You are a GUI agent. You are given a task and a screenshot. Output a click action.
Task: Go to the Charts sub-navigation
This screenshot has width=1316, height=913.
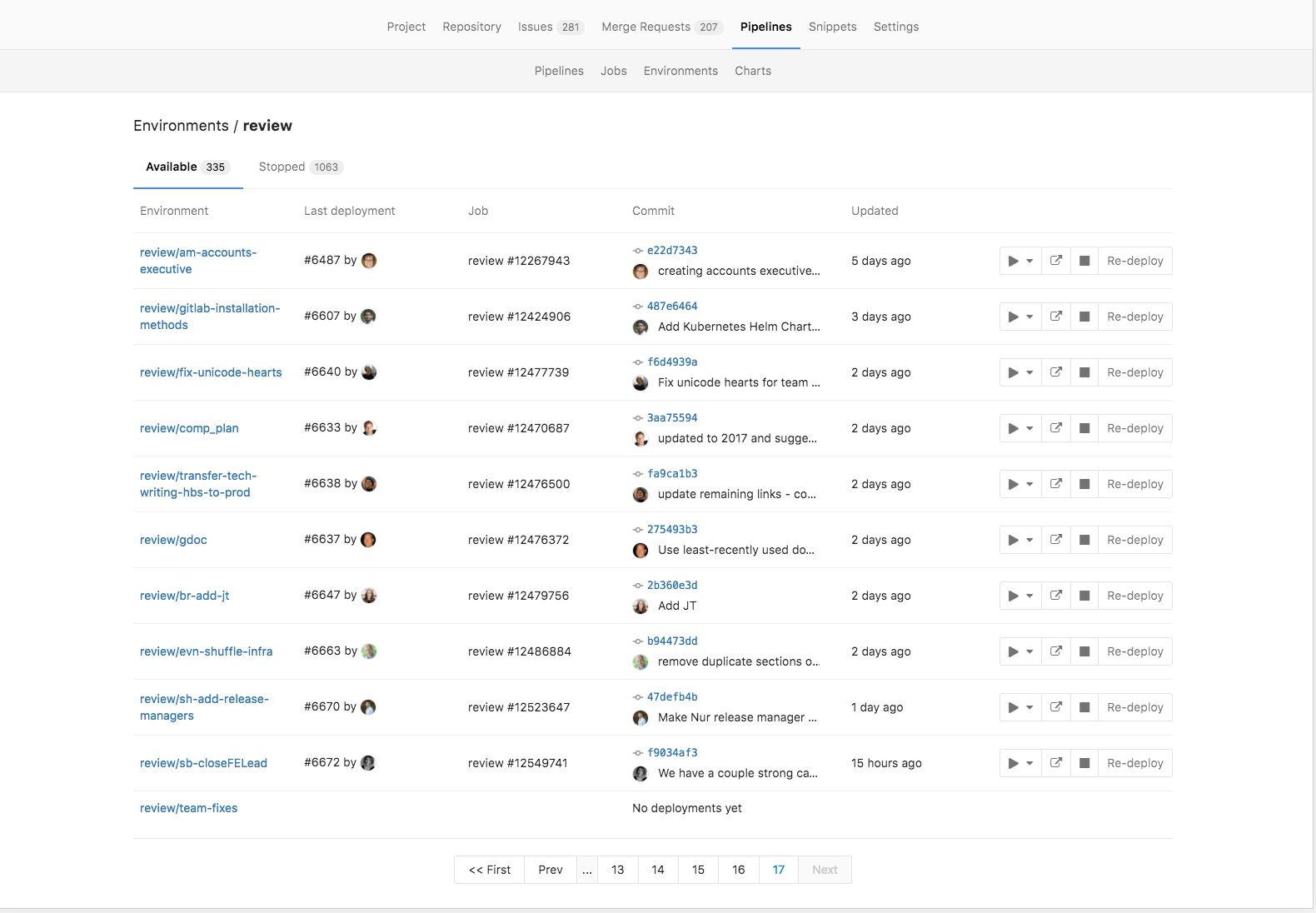(752, 71)
